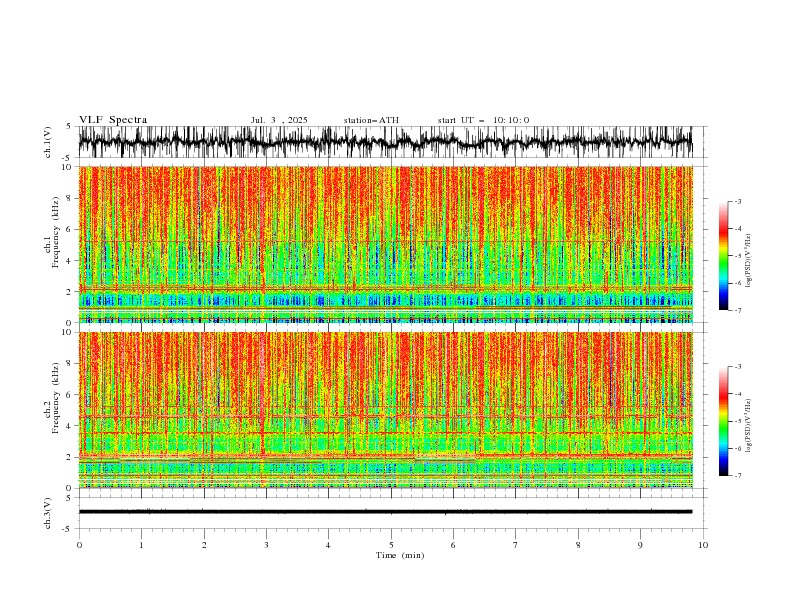Click the flat ch.3 voltage trace

(385, 512)
